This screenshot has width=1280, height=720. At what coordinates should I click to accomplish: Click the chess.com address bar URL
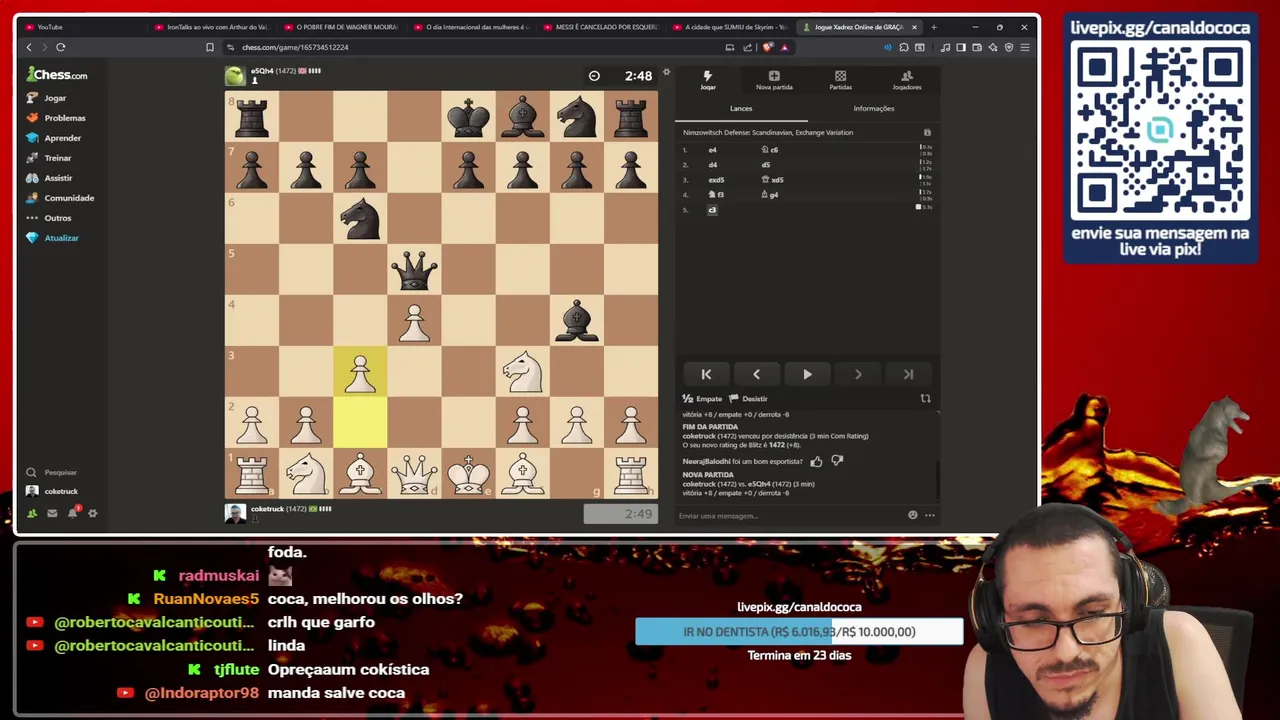pyautogui.click(x=295, y=47)
